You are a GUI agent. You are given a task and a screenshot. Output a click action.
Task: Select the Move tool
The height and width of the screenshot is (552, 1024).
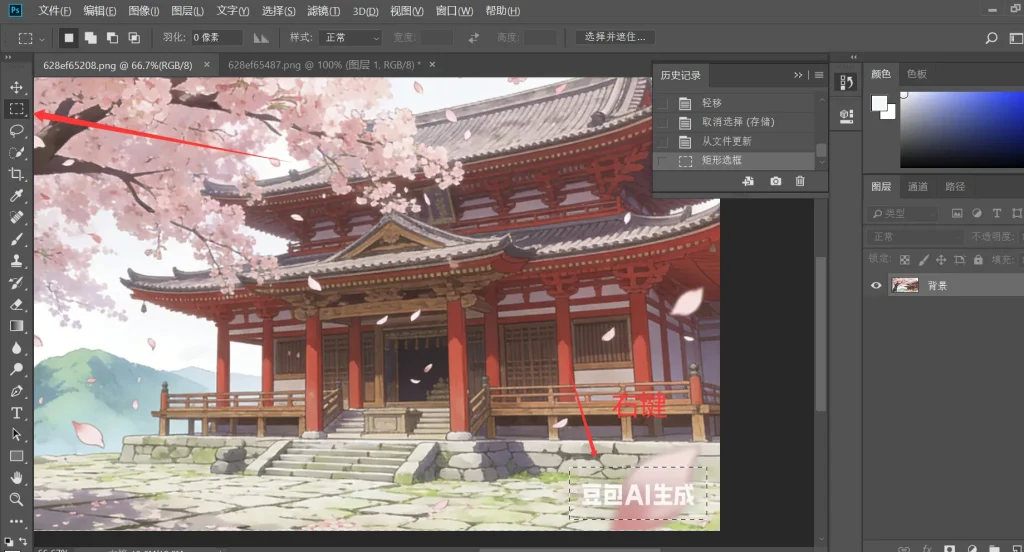(x=16, y=88)
